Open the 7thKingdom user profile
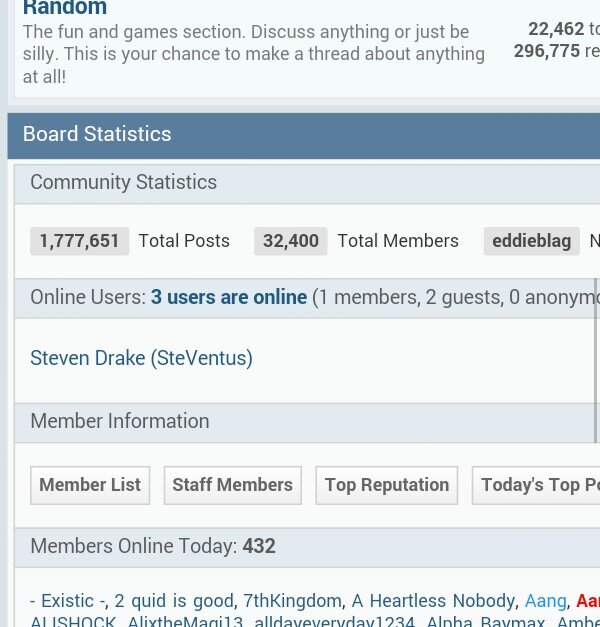 (293, 601)
